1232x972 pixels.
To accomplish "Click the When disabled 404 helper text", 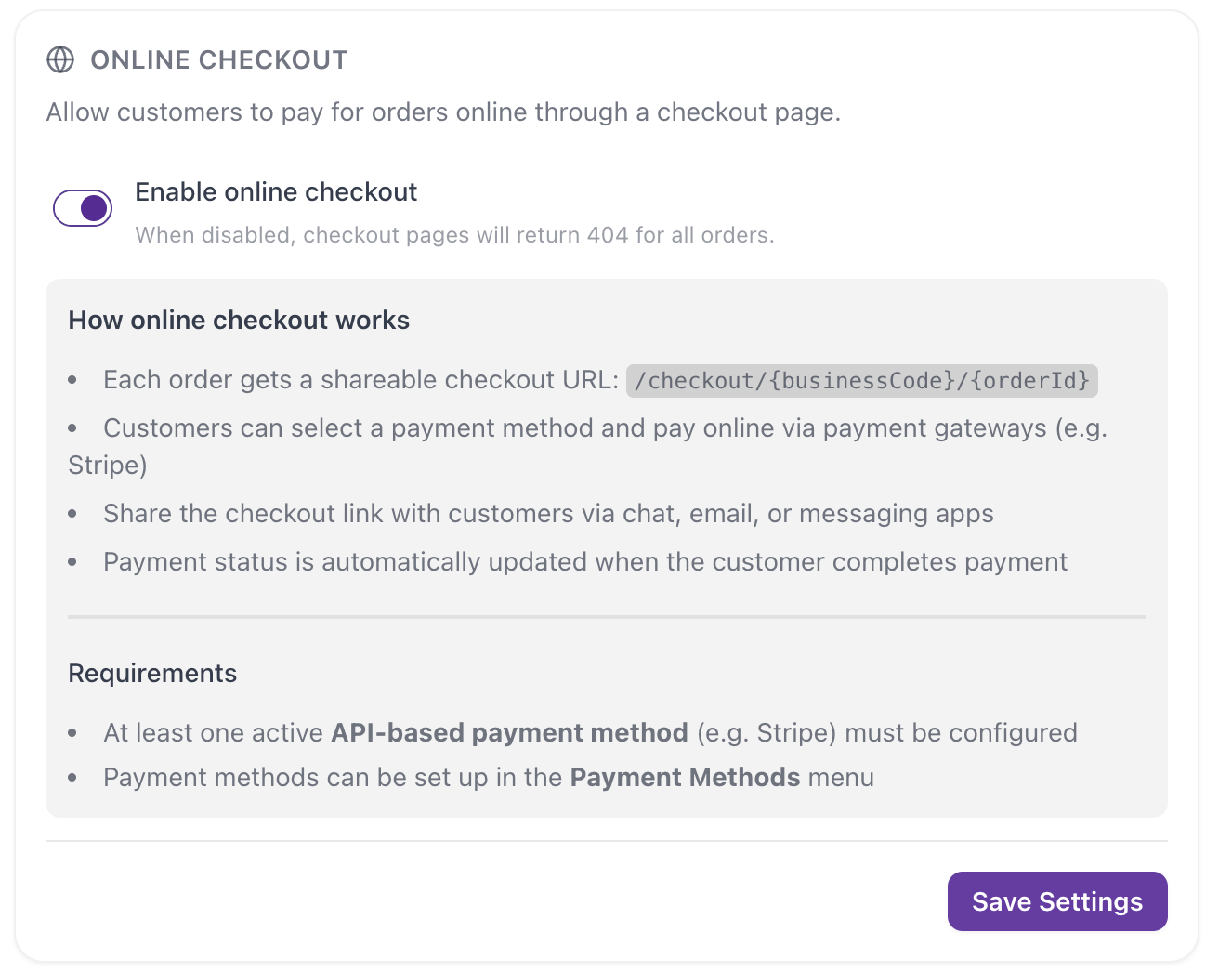I will [x=454, y=235].
